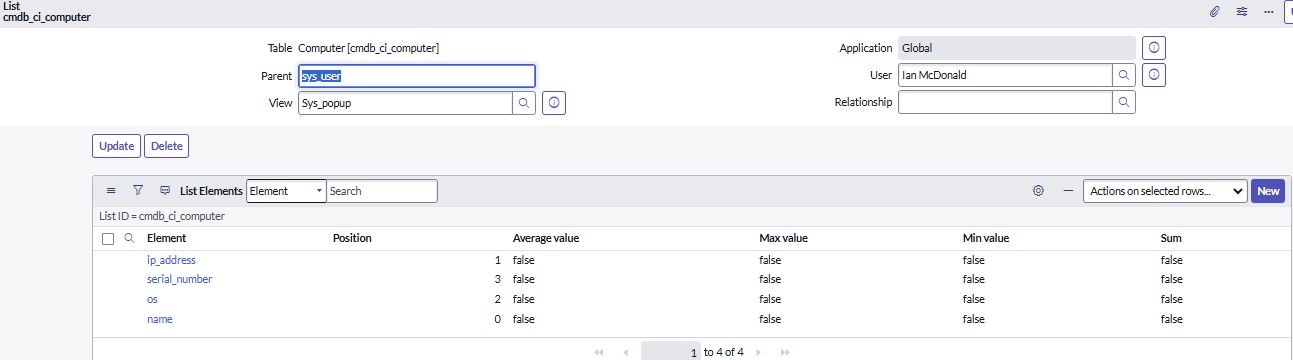Click the View input field
The height and width of the screenshot is (360, 1293).
(x=405, y=103)
